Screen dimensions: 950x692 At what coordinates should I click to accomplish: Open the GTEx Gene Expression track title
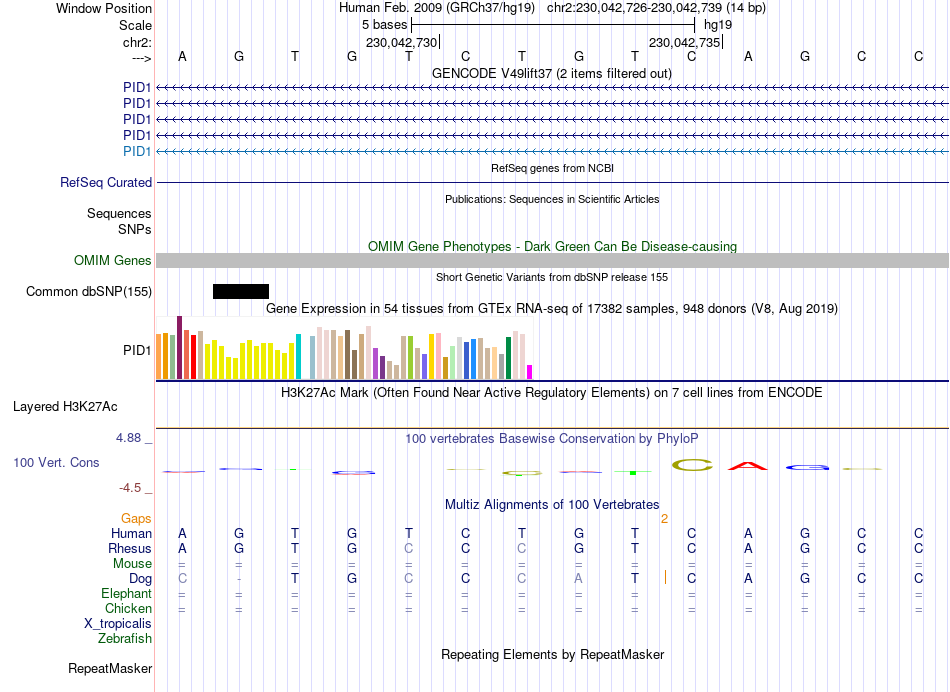coord(551,308)
